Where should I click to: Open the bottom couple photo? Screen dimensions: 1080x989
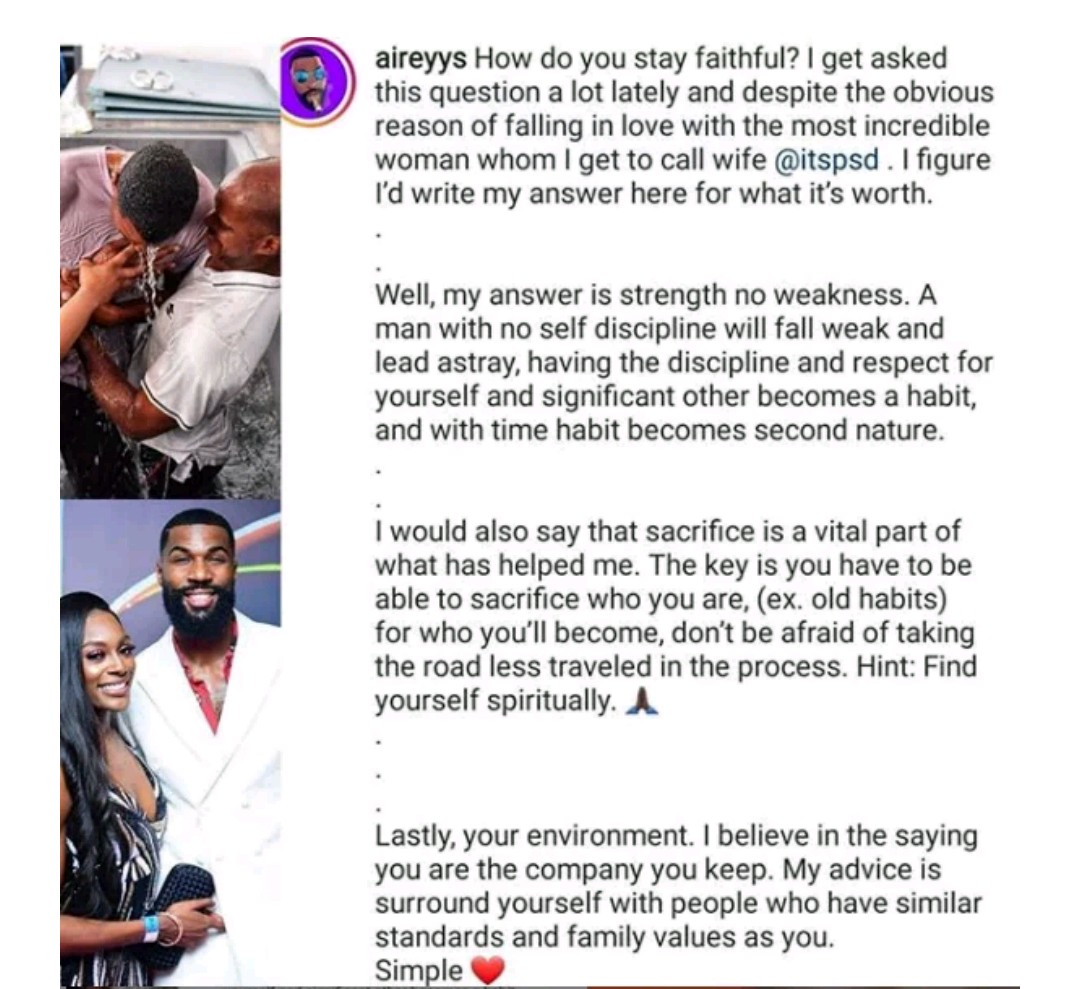pyautogui.click(x=170, y=742)
